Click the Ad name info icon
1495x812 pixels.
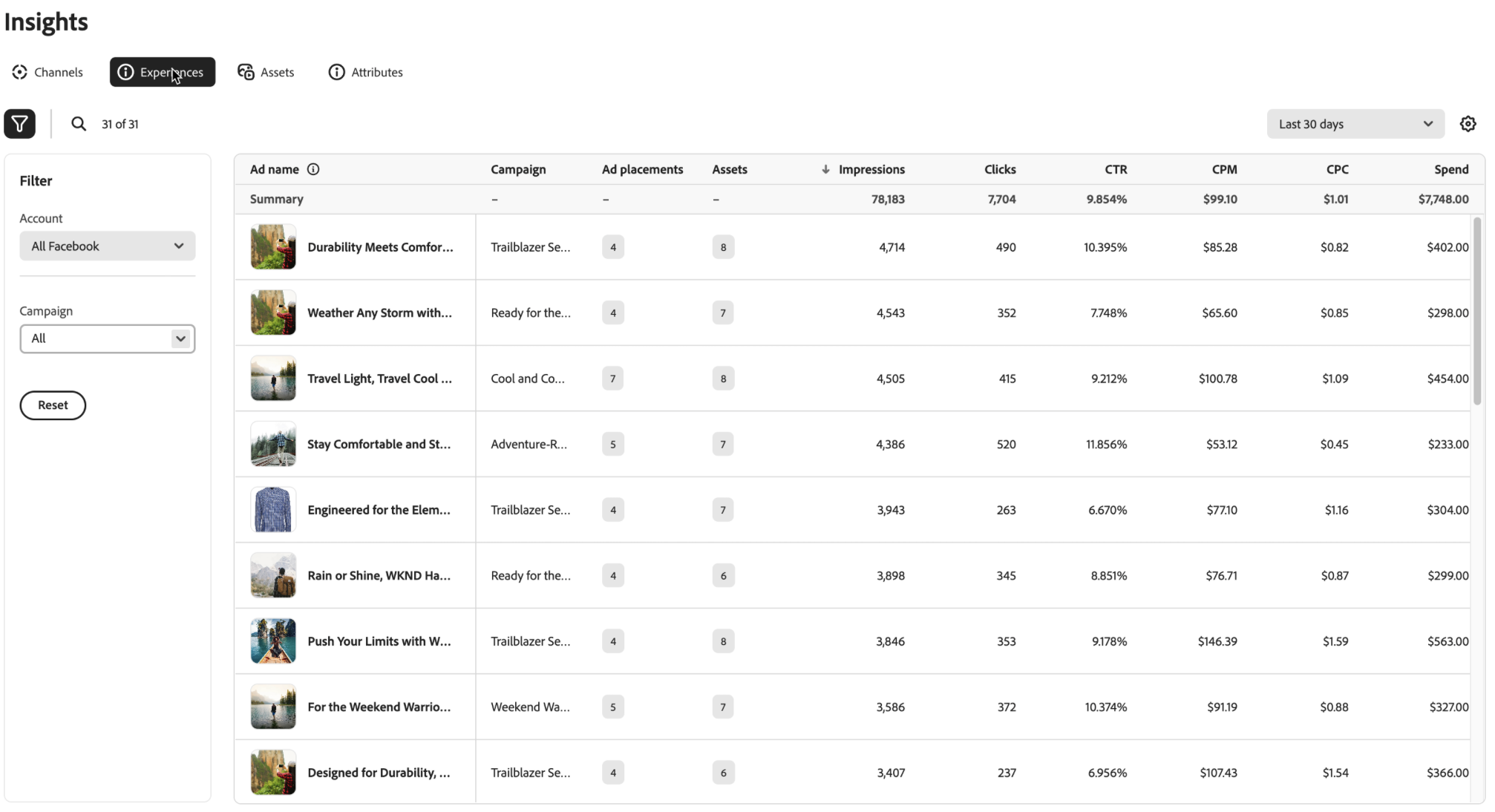[313, 169]
